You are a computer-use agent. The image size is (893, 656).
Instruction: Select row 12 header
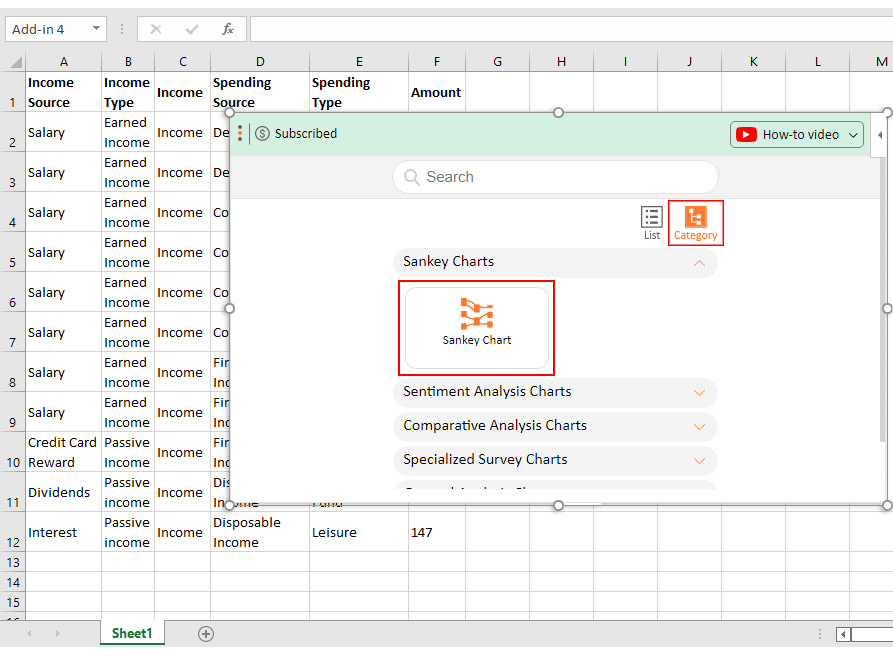[x=13, y=532]
